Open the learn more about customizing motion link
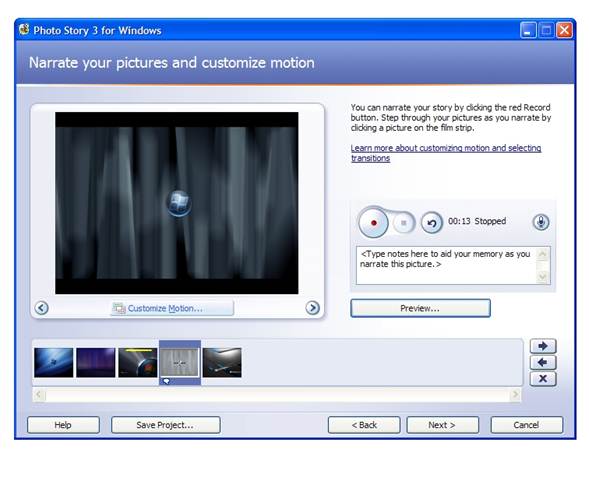The width and height of the screenshot is (589, 488). tap(446, 153)
